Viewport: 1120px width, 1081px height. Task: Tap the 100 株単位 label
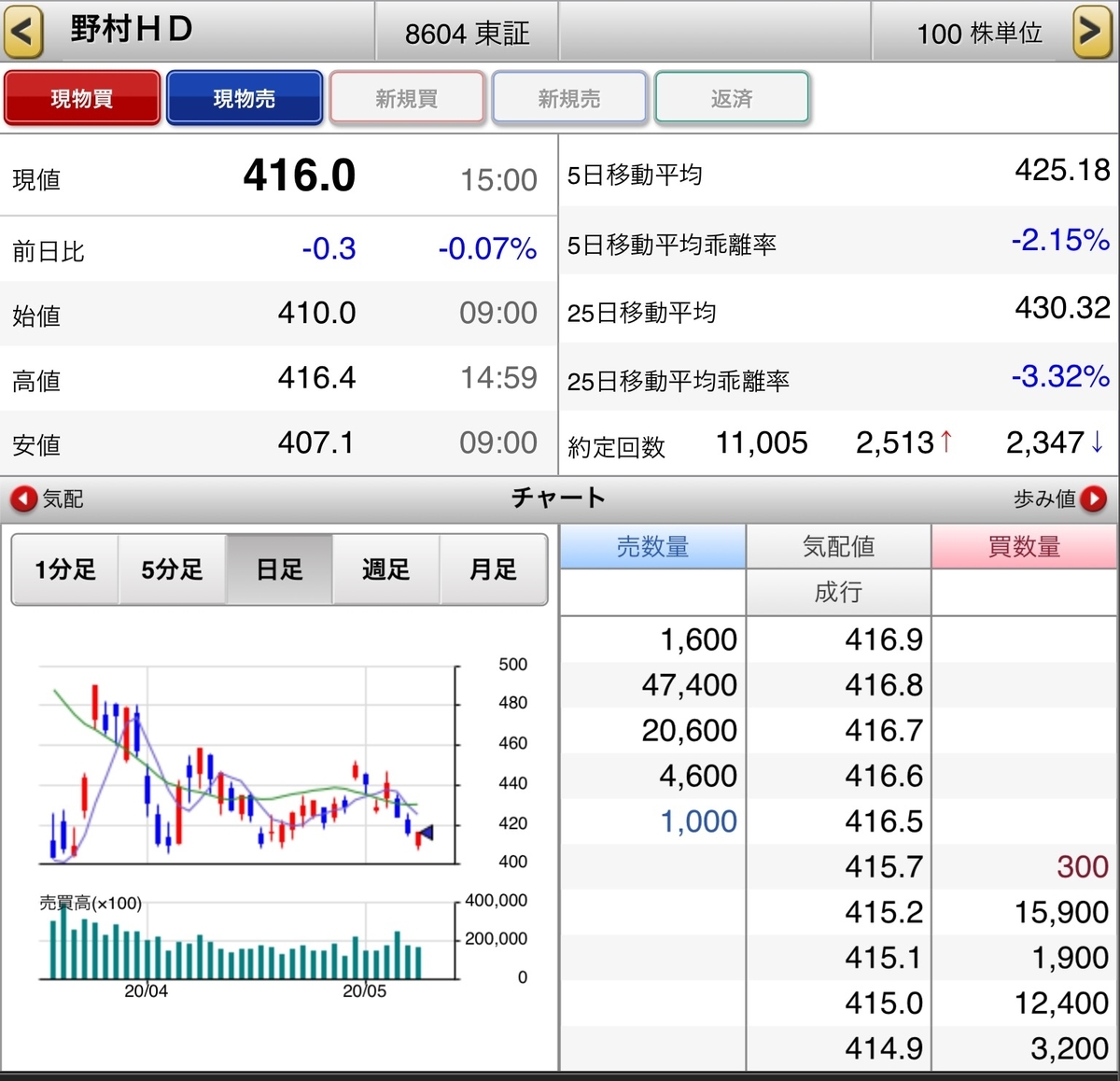click(979, 34)
